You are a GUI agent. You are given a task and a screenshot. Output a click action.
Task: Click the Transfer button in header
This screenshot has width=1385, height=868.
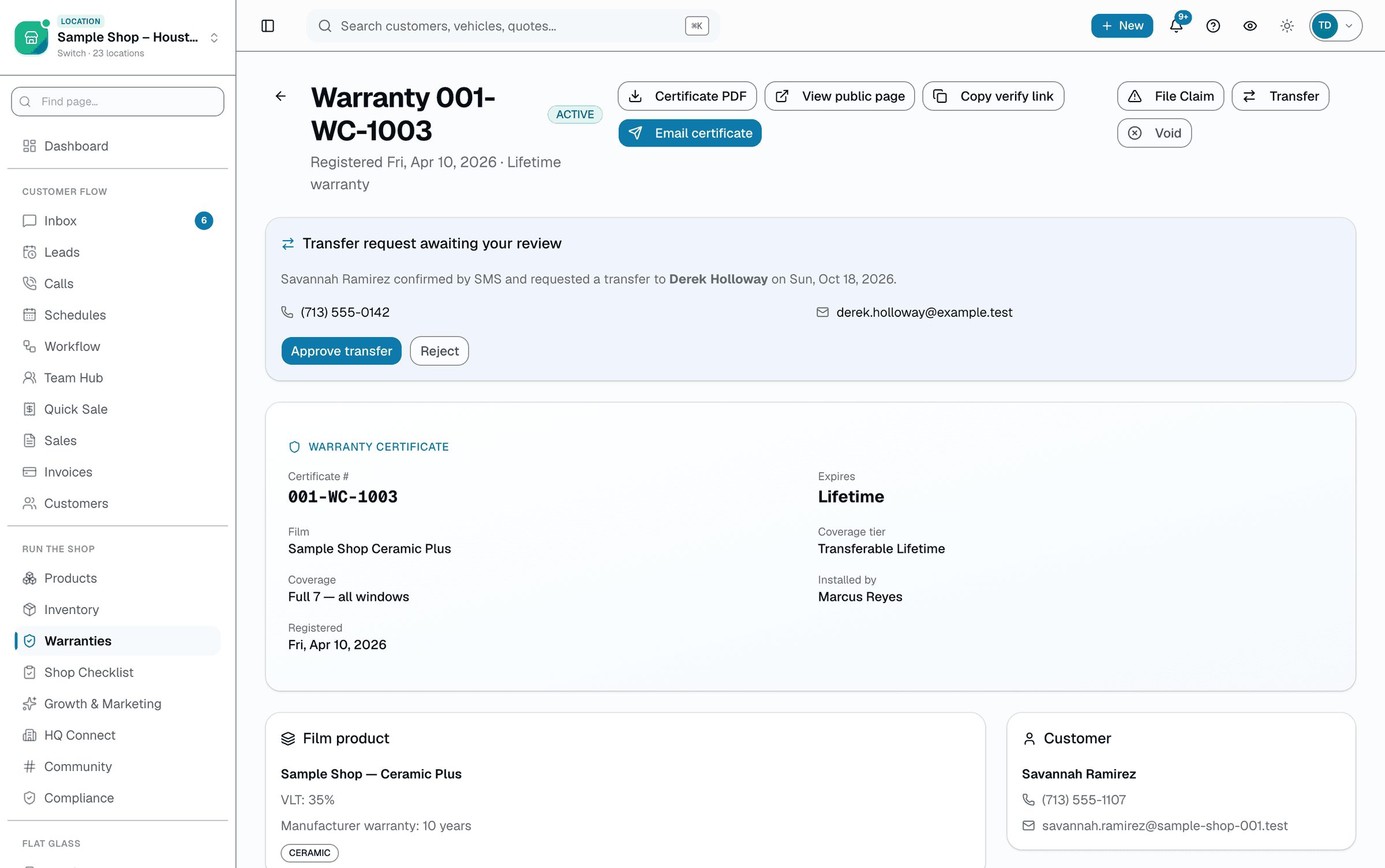[1281, 96]
